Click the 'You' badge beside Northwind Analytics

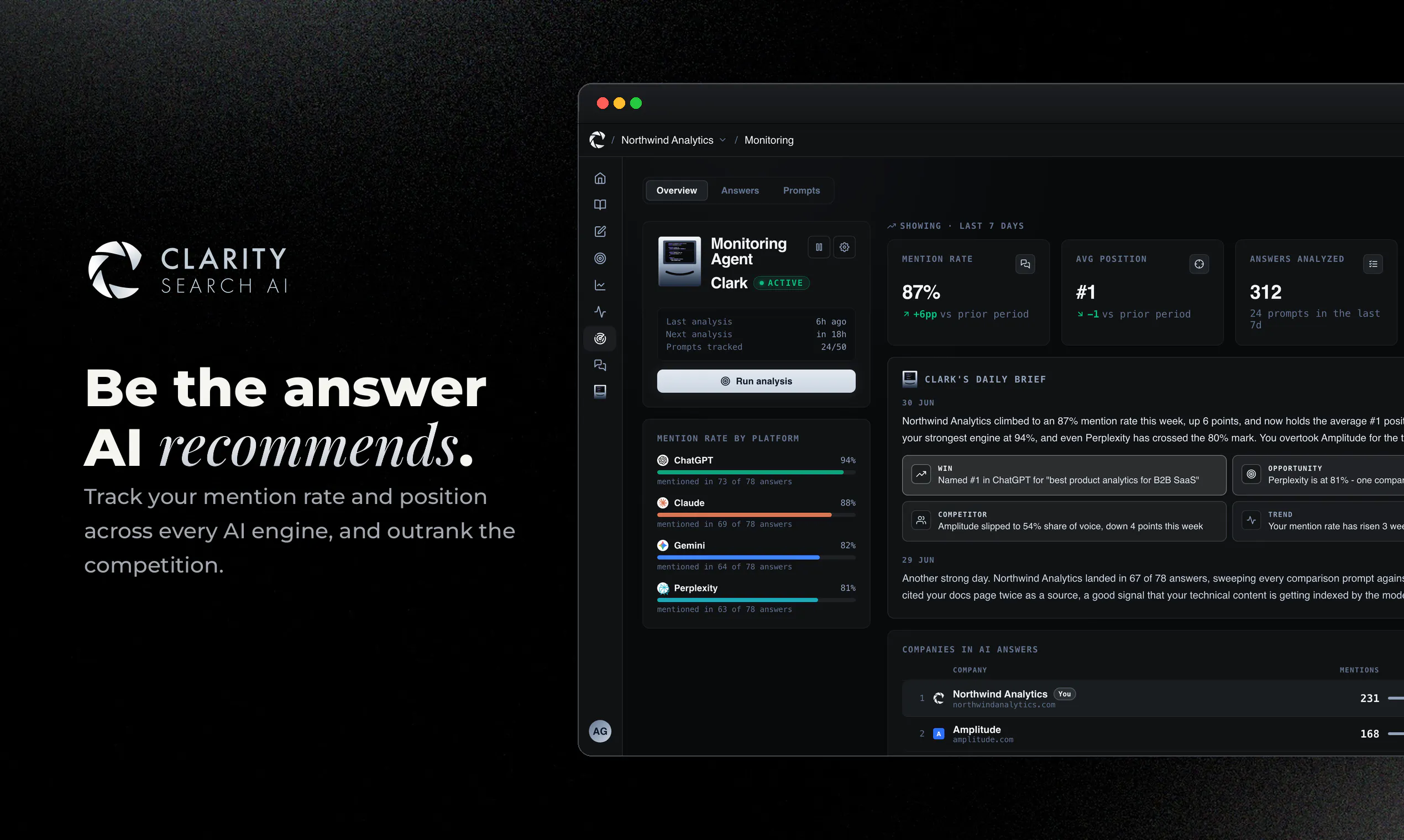tap(1064, 694)
